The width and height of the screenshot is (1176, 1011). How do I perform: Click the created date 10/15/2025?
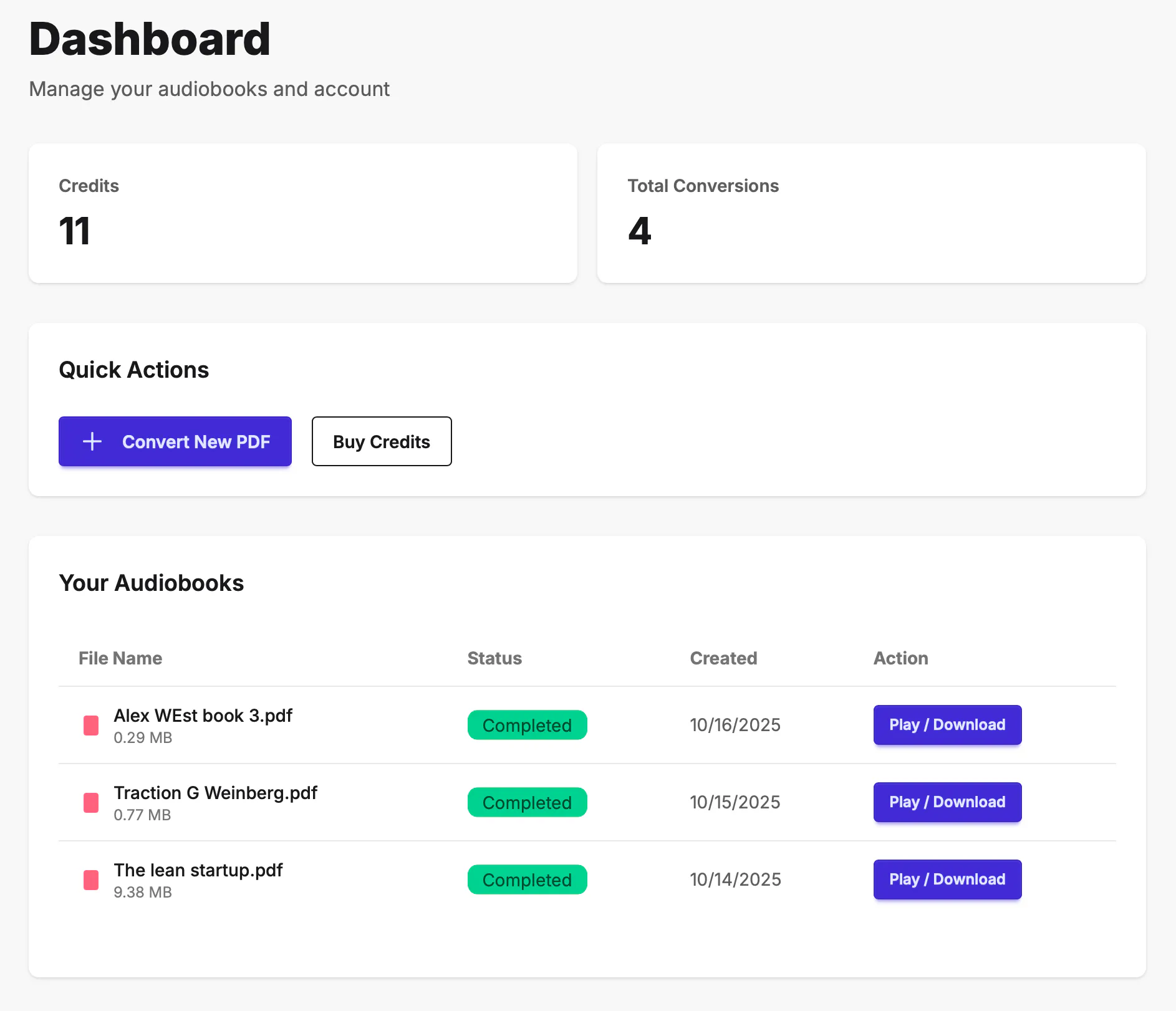pos(735,802)
